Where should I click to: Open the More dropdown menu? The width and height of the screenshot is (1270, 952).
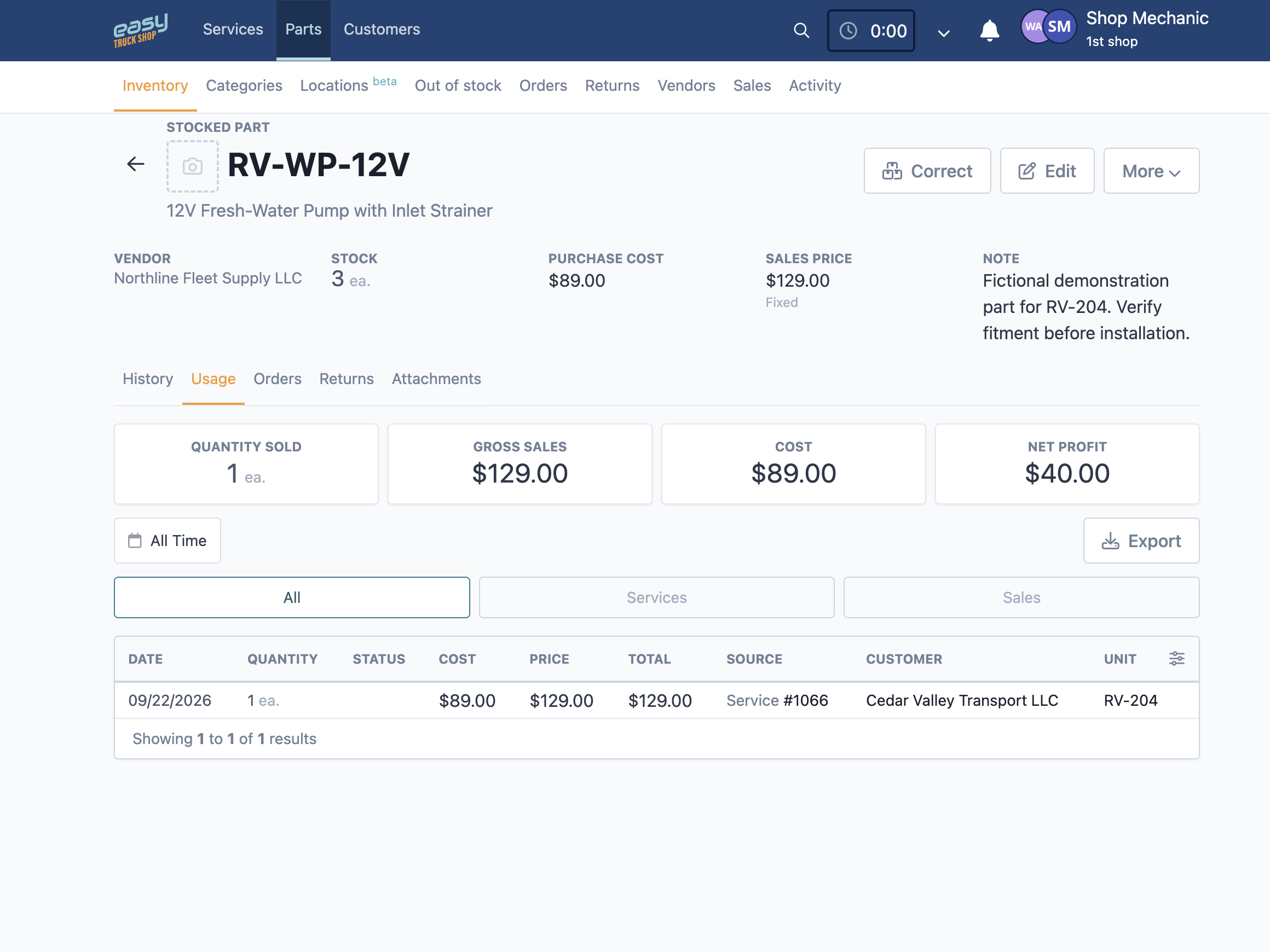coord(1151,171)
